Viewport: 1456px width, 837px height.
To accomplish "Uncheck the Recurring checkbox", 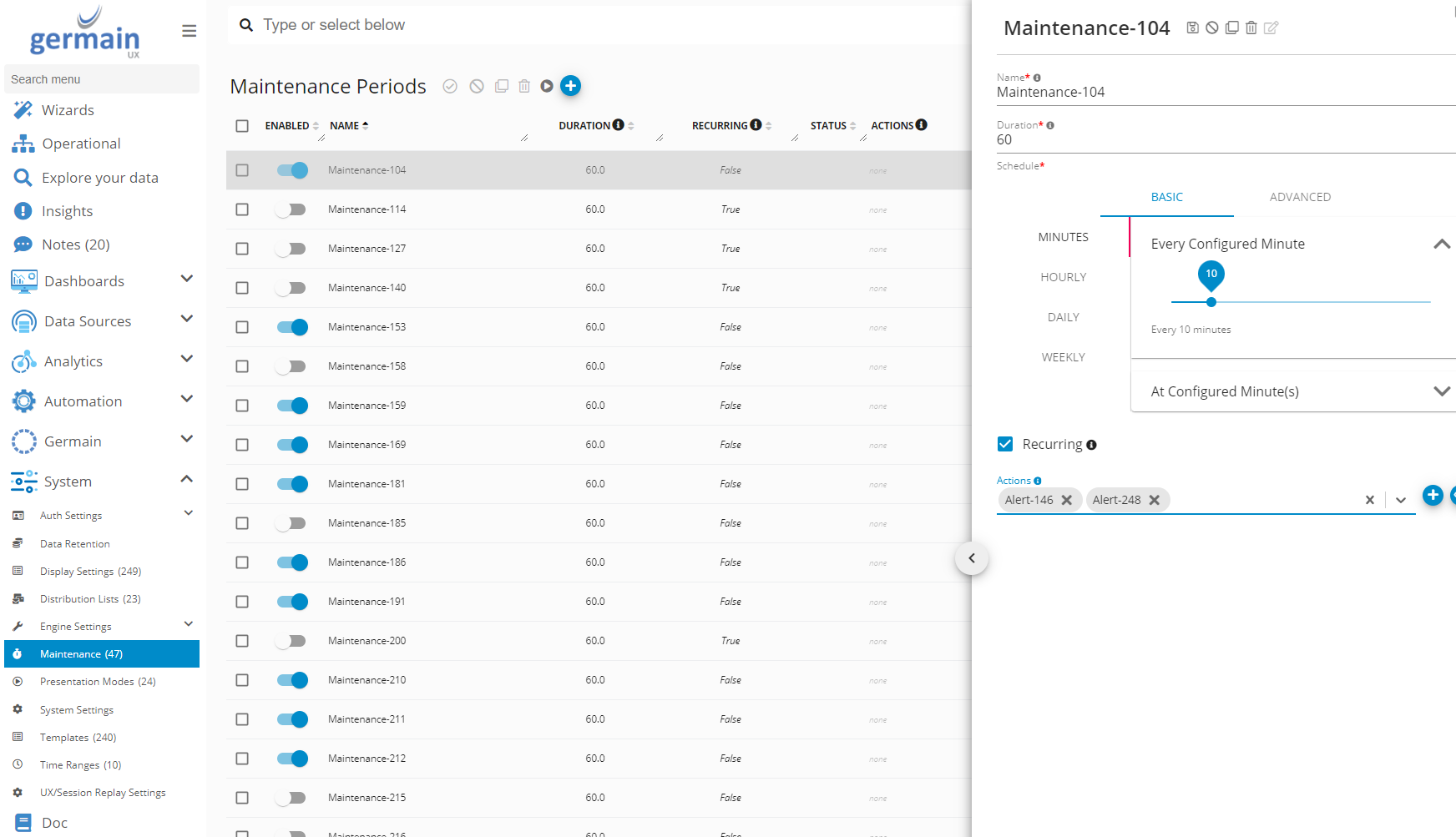I will (x=1005, y=444).
